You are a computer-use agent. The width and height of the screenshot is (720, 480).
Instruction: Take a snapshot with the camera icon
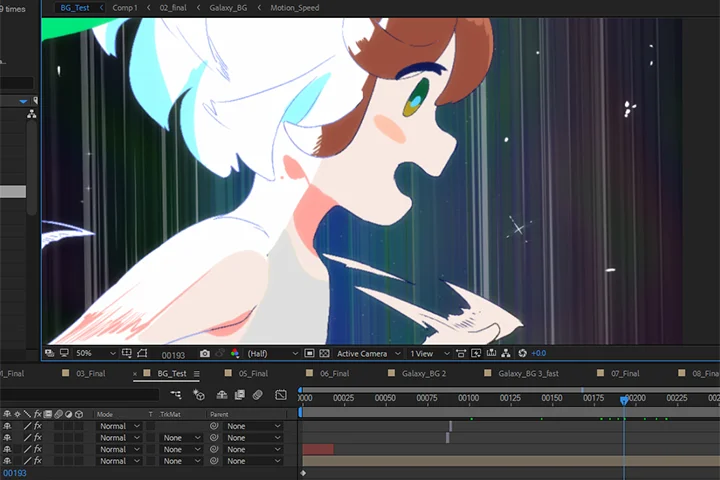coord(205,353)
